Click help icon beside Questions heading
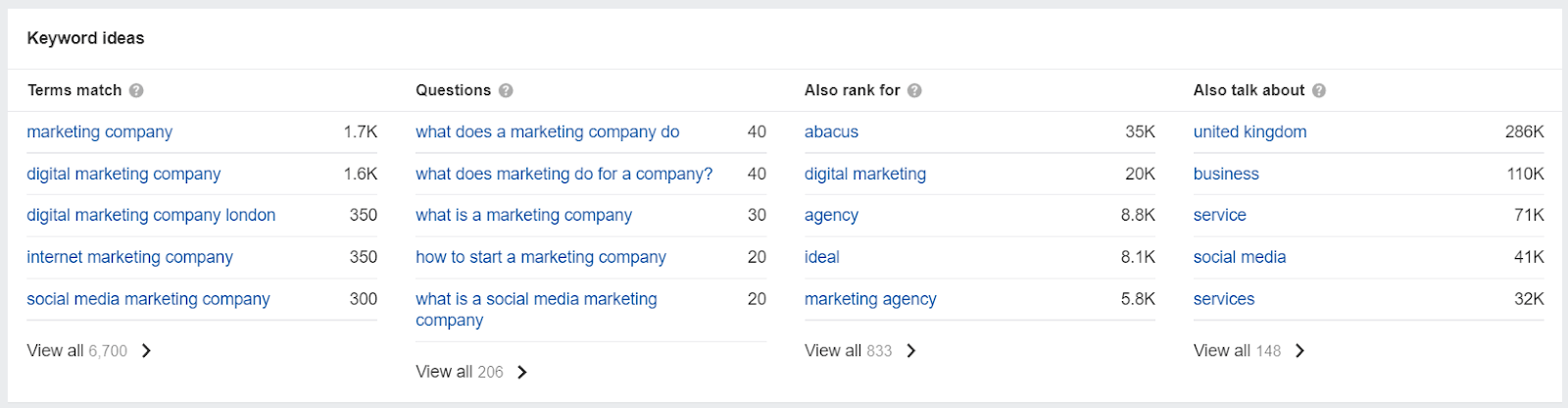The width and height of the screenshot is (1568, 408). tap(506, 90)
